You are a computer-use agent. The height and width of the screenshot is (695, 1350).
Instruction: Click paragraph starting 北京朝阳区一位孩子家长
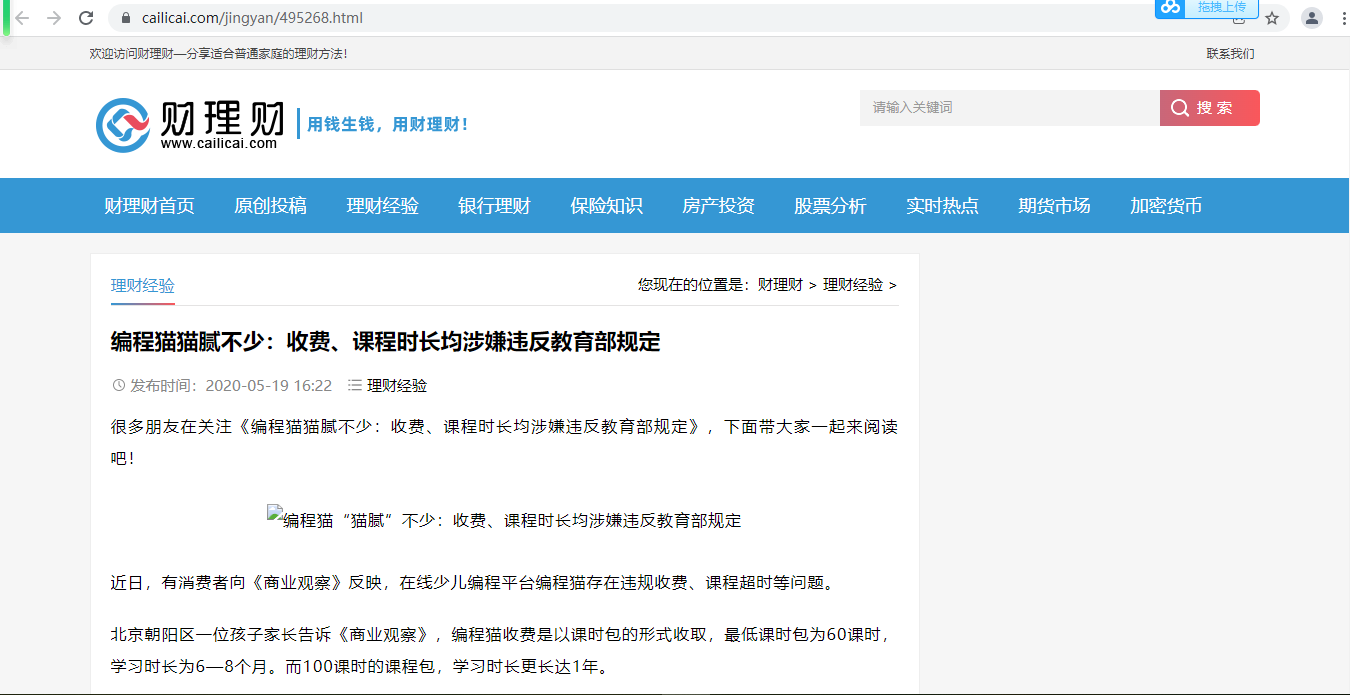[500, 650]
